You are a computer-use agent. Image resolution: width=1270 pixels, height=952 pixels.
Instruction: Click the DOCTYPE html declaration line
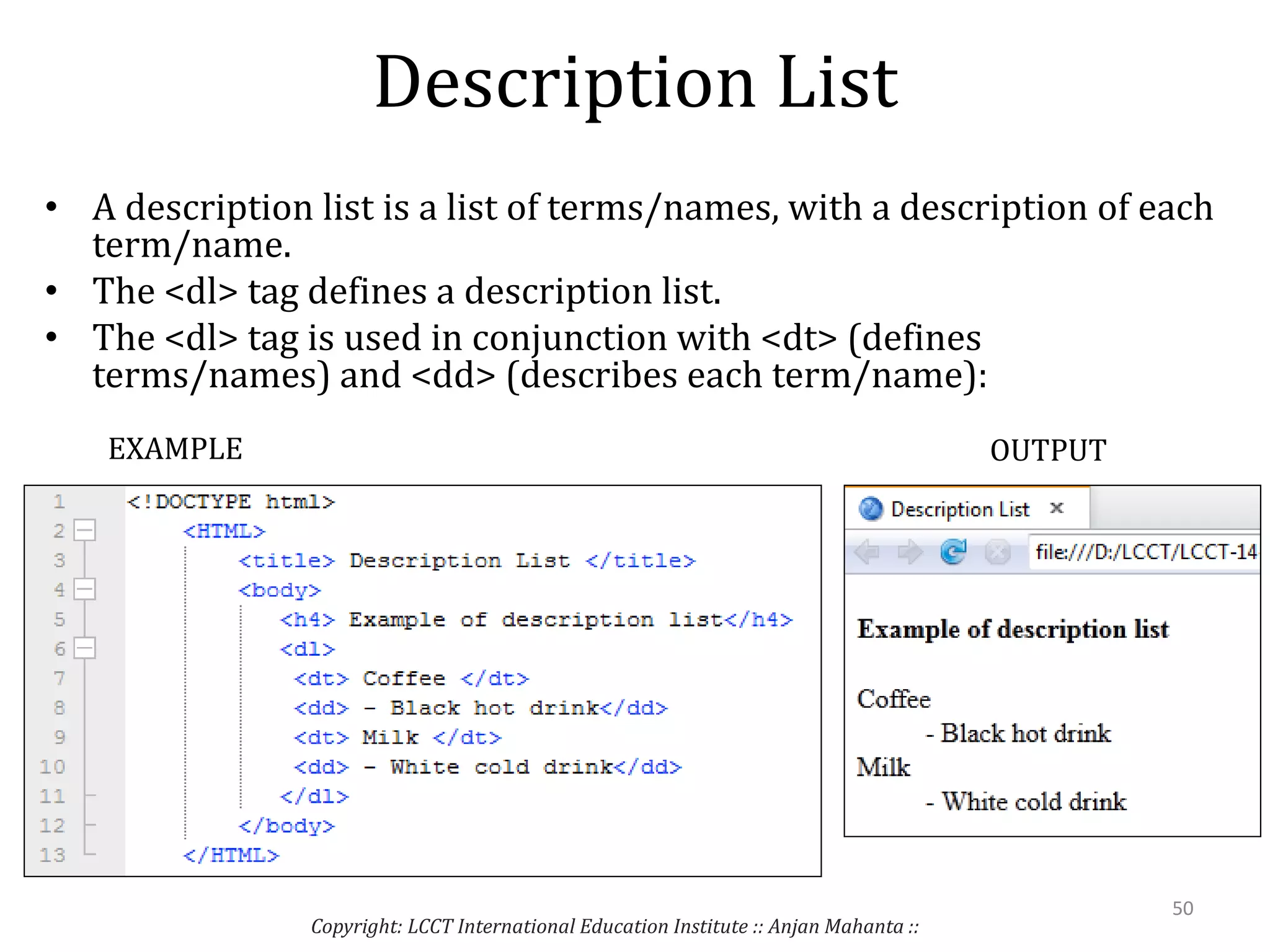(x=231, y=501)
